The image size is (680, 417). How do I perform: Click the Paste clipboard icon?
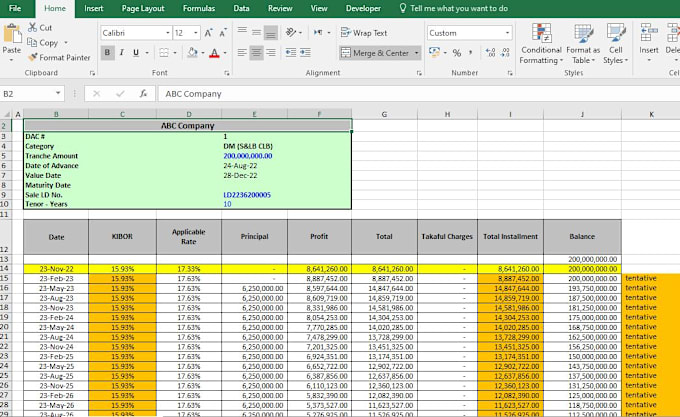tap(12, 34)
